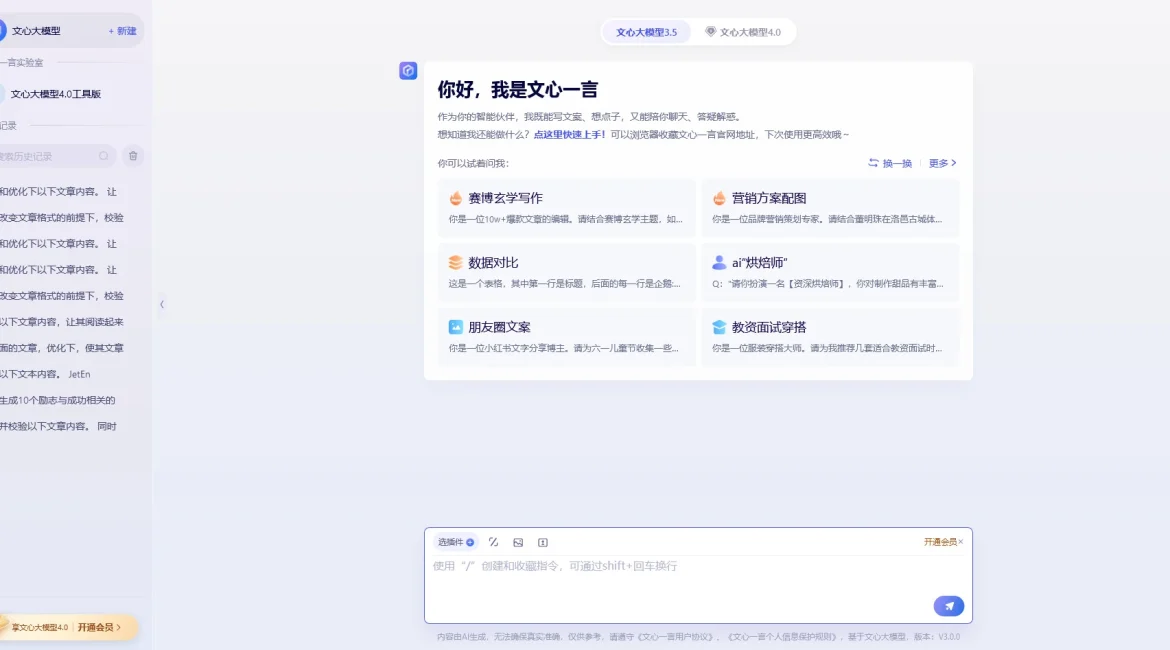Switch to the 文心大模型3.5 tab
Image resolution: width=1170 pixels, height=650 pixels.
pyautogui.click(x=646, y=32)
